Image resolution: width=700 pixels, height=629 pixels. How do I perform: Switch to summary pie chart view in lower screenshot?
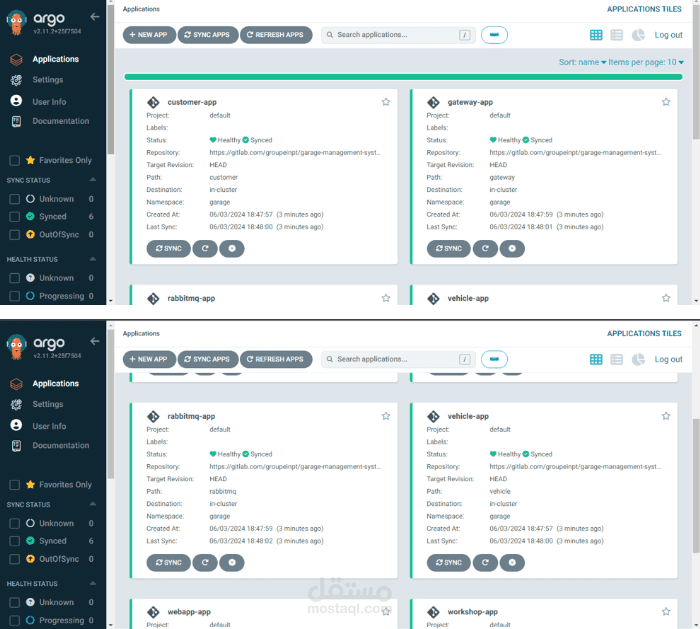click(x=638, y=359)
